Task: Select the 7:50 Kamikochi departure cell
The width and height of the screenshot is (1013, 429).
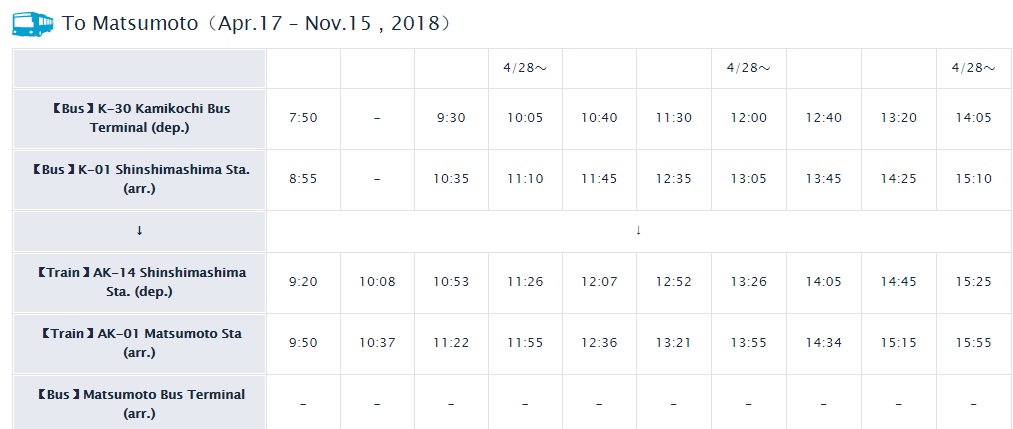Action: pyautogui.click(x=304, y=118)
